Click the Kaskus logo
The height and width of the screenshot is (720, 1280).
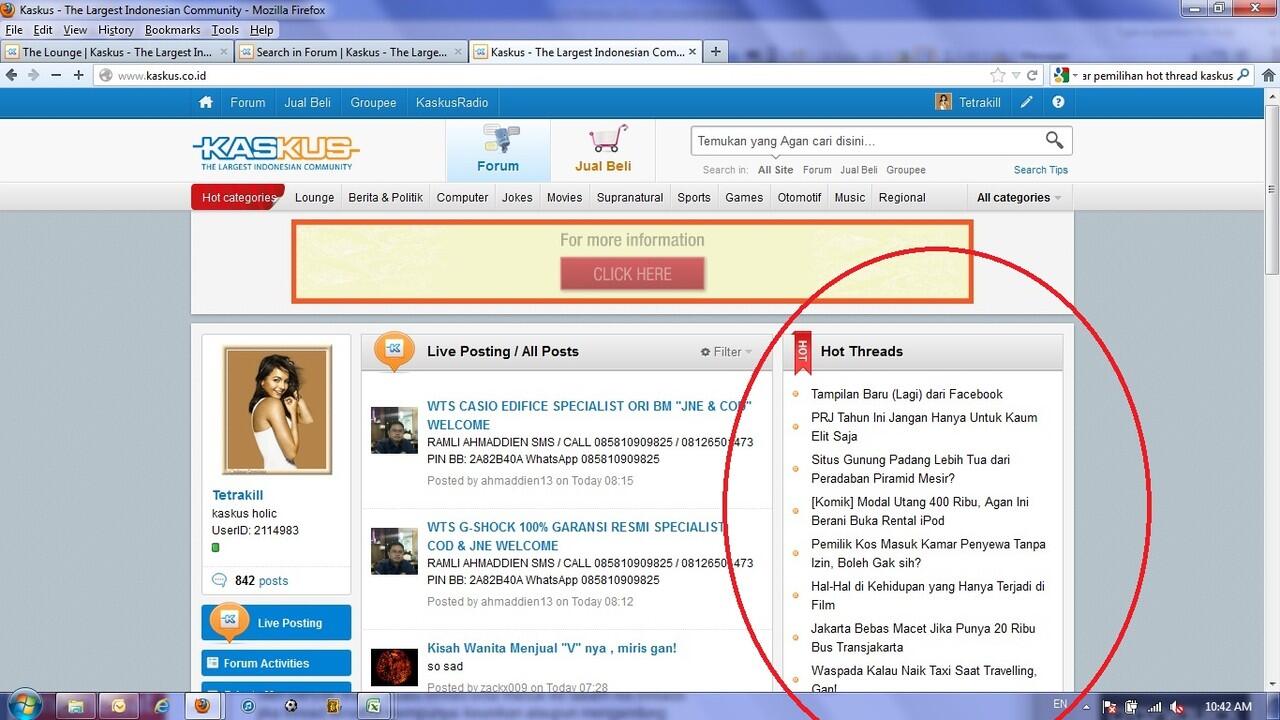tap(275, 152)
